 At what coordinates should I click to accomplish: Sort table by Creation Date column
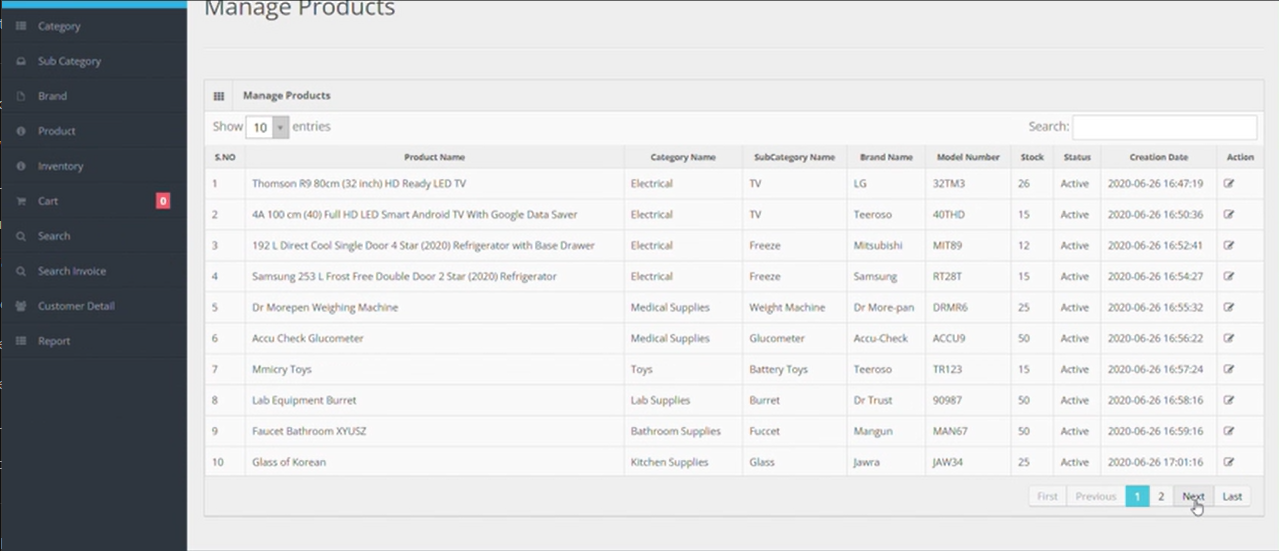coord(1158,157)
